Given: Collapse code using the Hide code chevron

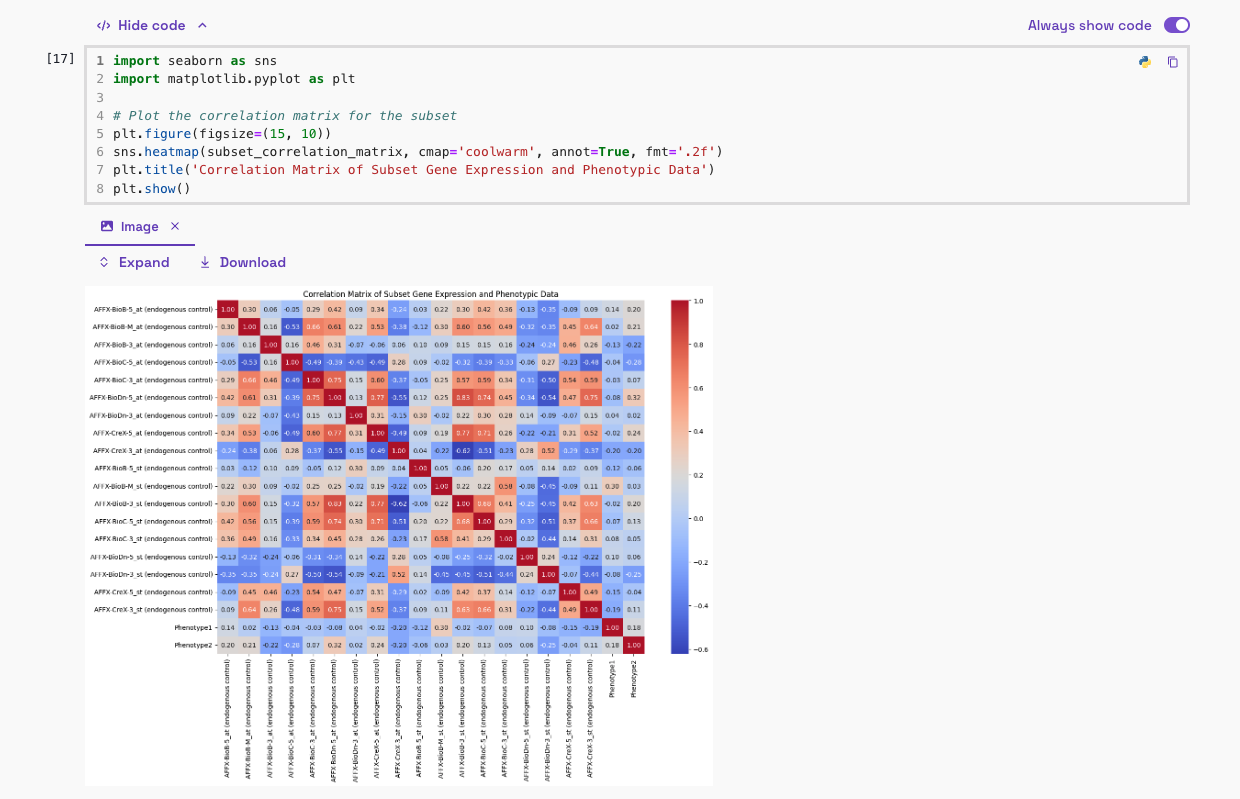Looking at the screenshot, I should [x=203, y=25].
